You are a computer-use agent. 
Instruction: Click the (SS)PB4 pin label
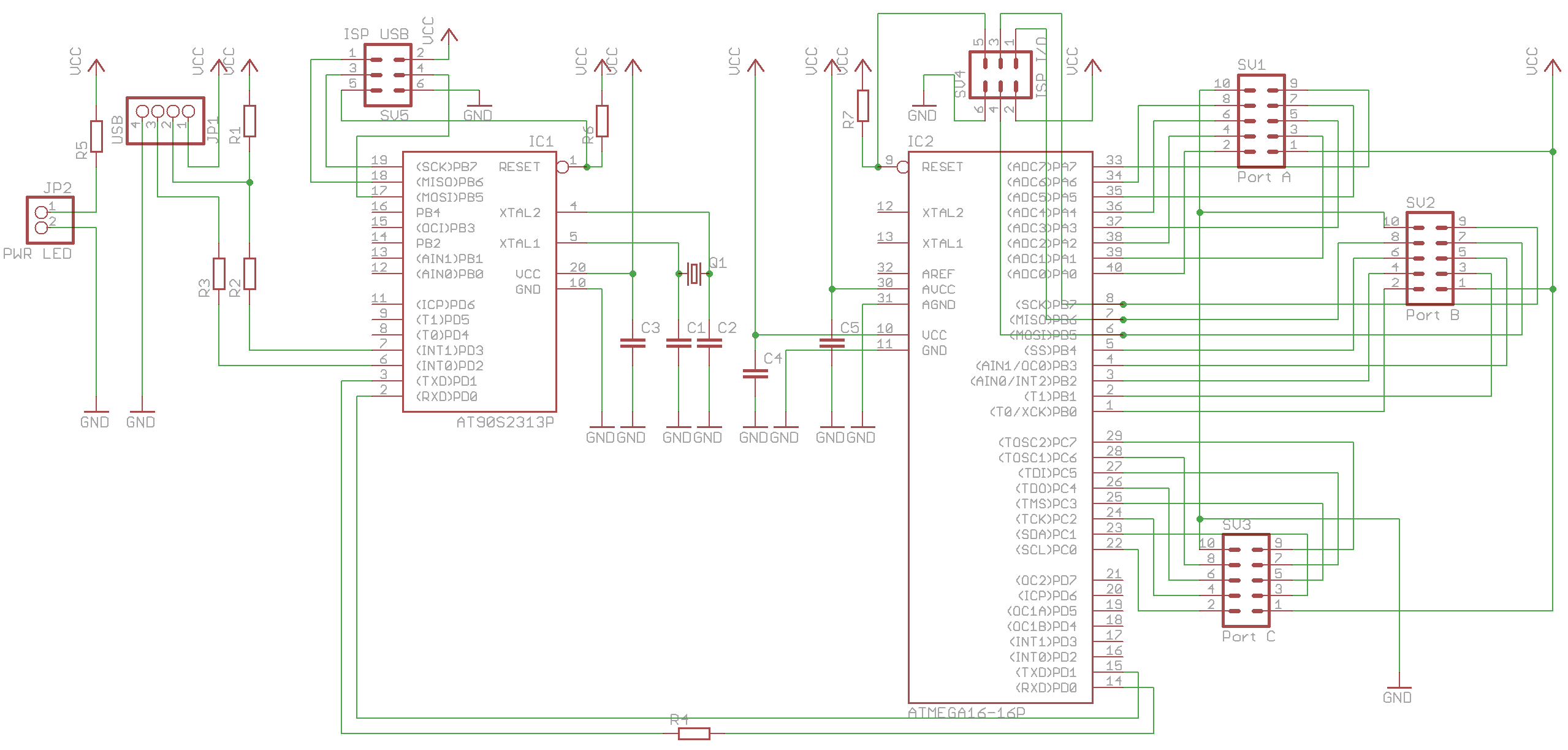click(x=1051, y=351)
